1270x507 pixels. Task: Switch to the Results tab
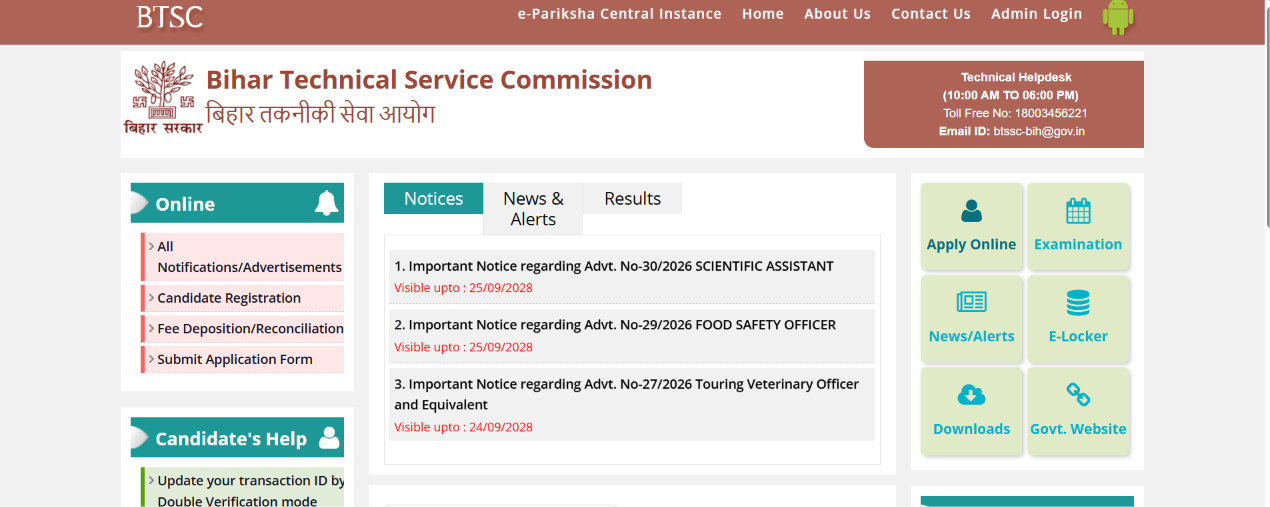click(632, 198)
